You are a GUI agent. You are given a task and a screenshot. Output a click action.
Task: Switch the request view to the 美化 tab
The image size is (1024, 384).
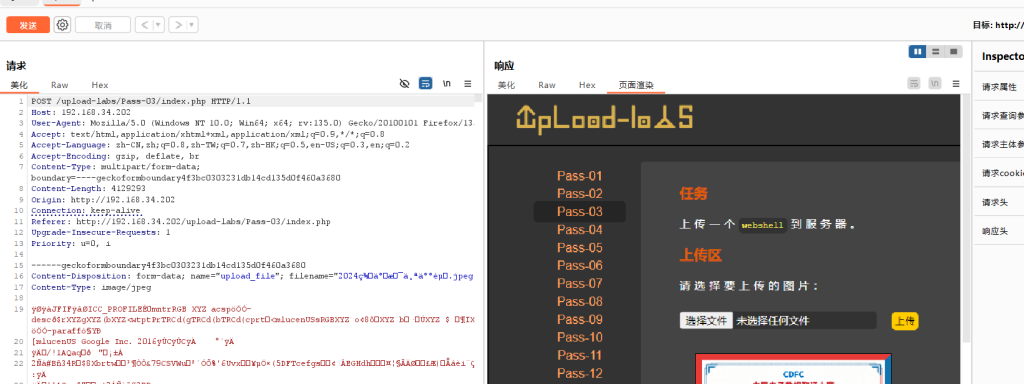tap(19, 85)
